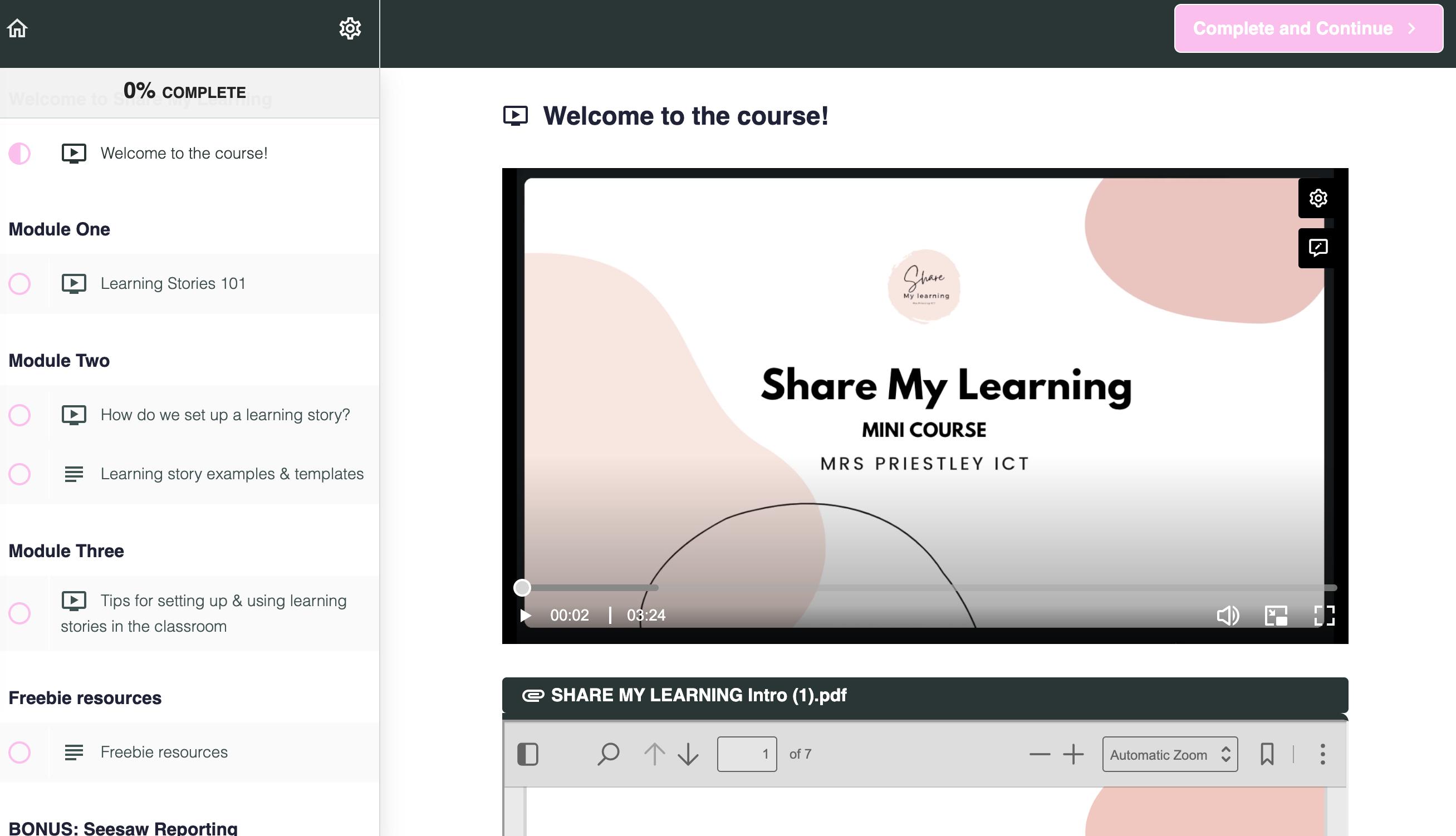Open SHARE MY LEARNING Intro pdf attachment
The width and height of the screenshot is (1456, 836).
click(698, 695)
